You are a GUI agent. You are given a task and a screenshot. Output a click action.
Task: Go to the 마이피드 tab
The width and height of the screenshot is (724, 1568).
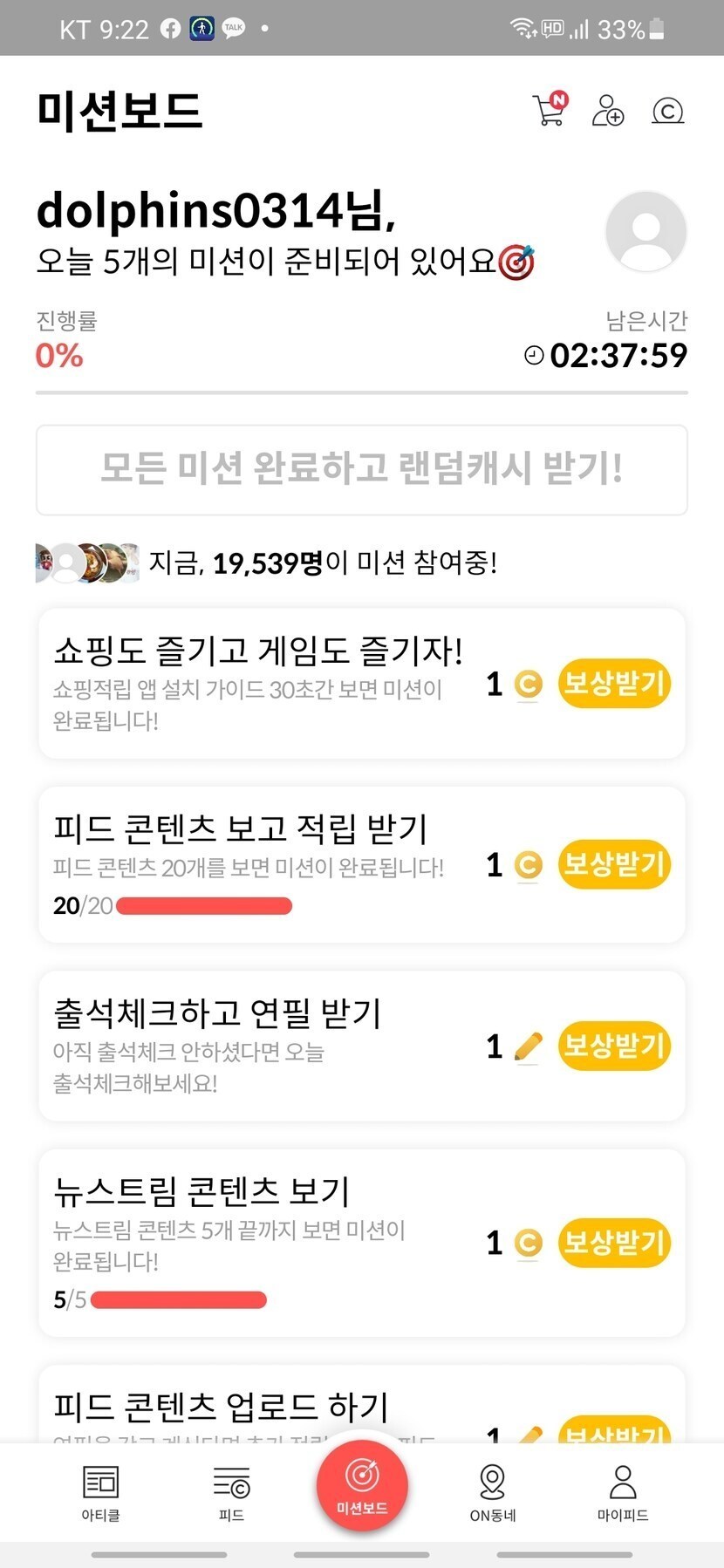(x=623, y=1493)
